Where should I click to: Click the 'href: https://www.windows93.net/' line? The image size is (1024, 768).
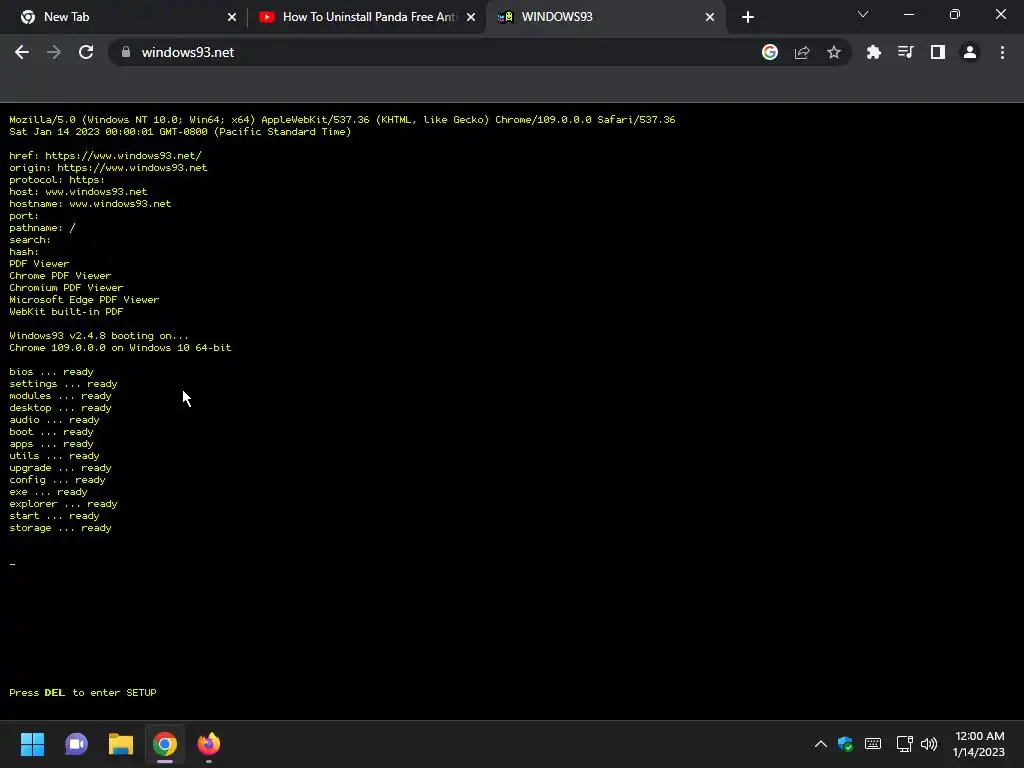(x=105, y=155)
